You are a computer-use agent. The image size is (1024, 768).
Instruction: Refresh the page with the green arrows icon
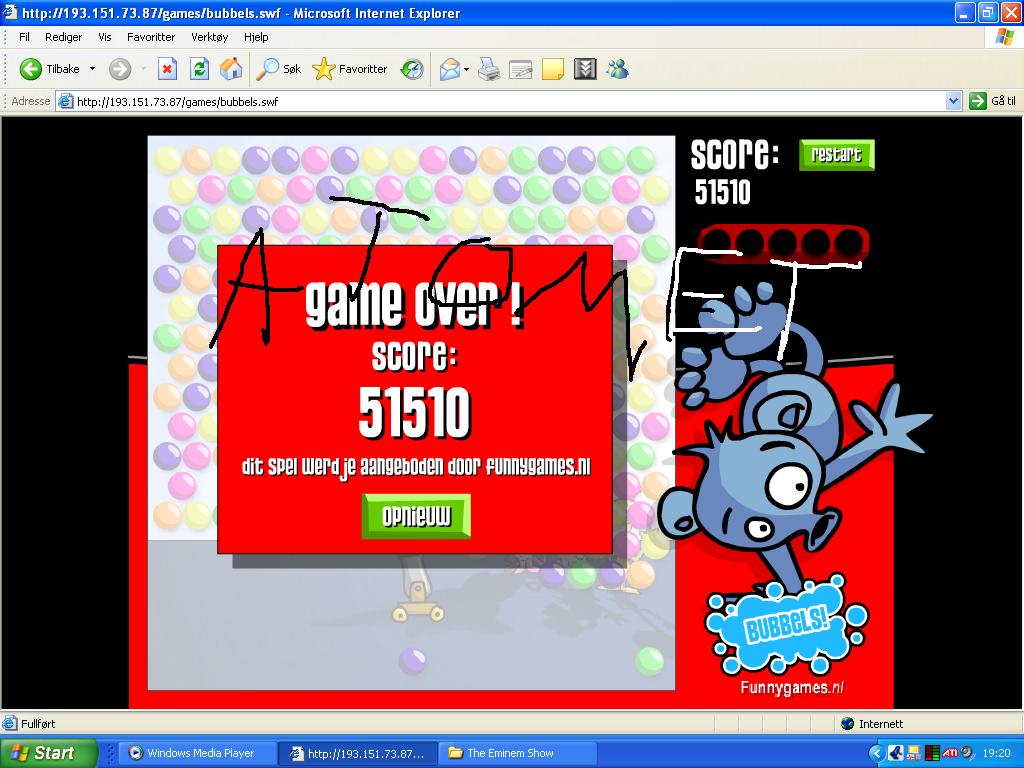pos(199,69)
